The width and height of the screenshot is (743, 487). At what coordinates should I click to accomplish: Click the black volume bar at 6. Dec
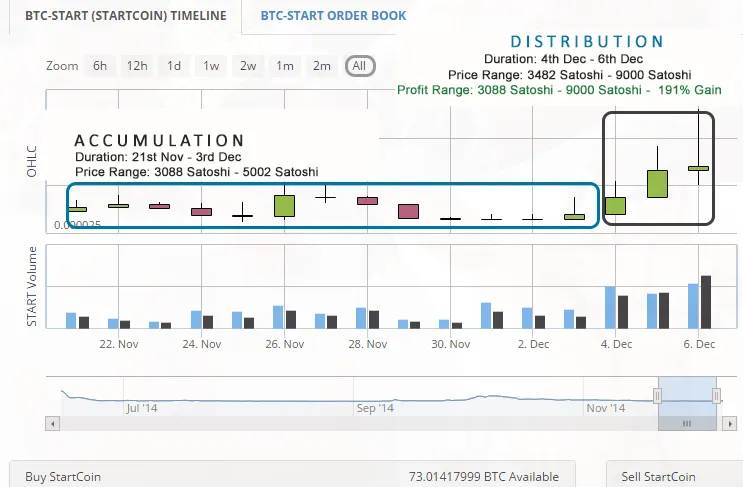(x=706, y=302)
